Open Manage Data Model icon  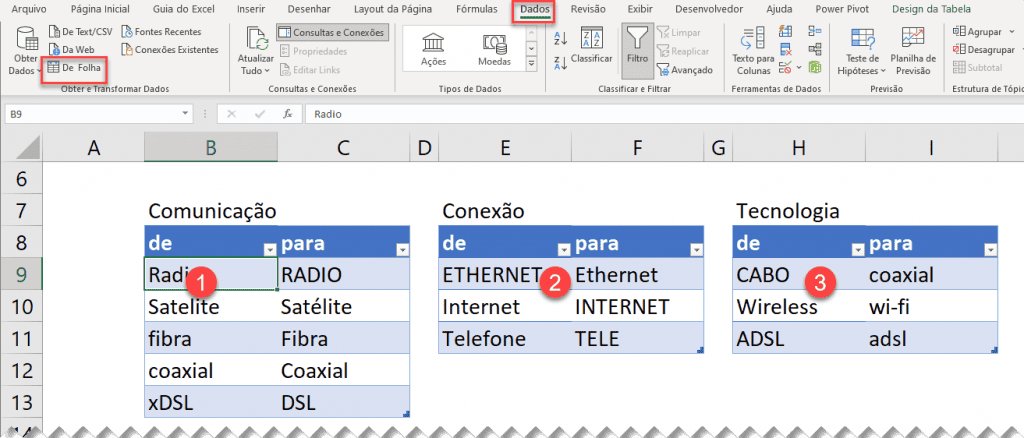pos(814,67)
